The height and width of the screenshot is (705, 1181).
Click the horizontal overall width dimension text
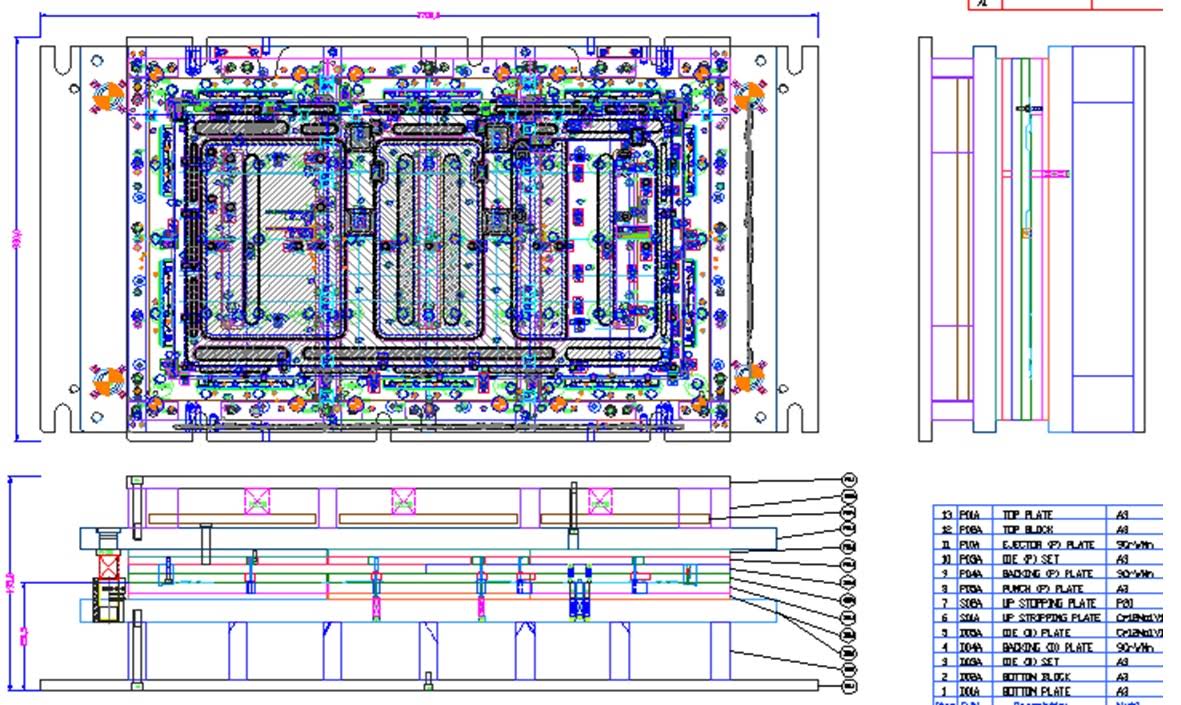pos(428,16)
